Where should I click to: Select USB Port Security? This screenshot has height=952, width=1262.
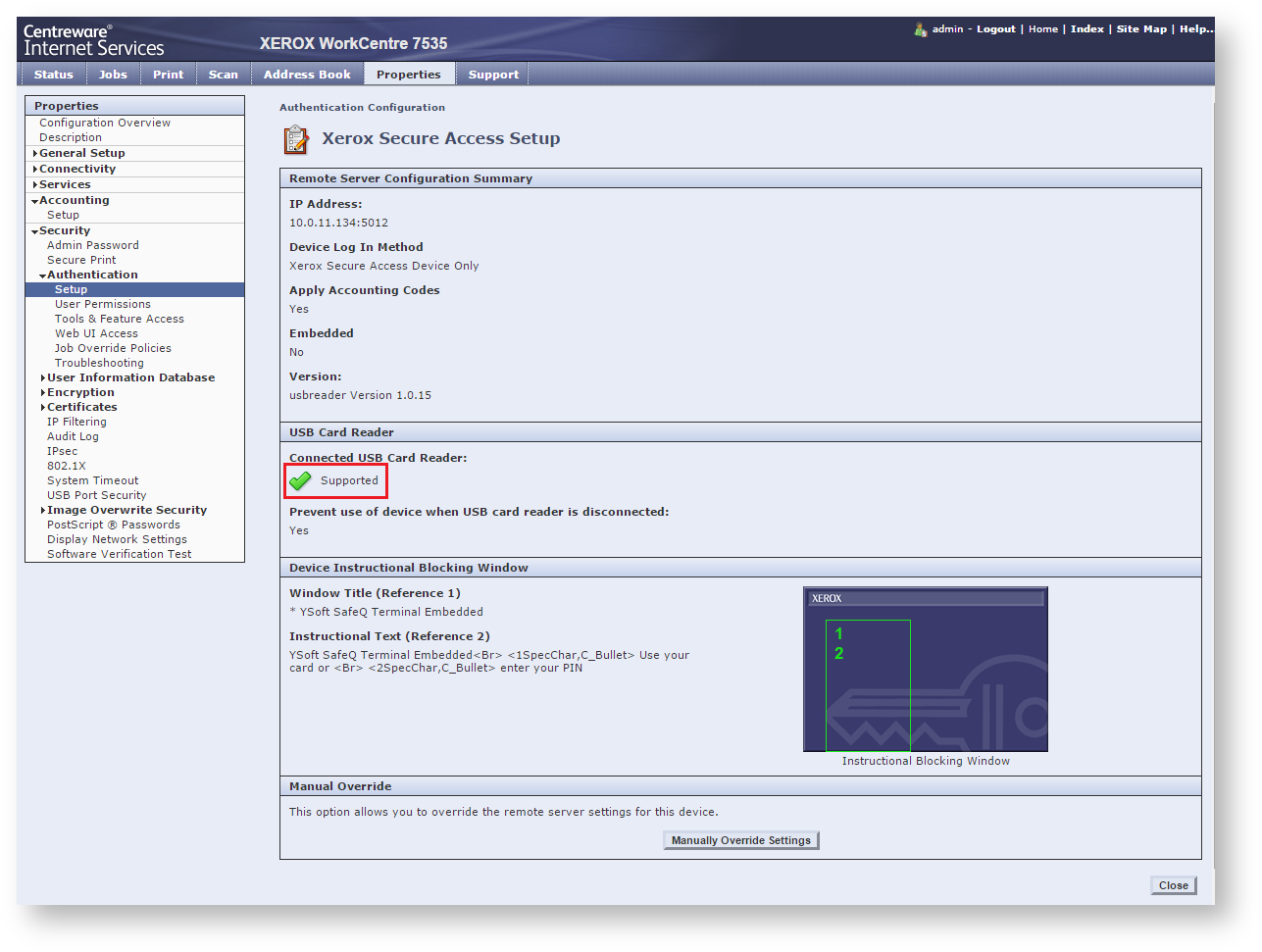97,495
